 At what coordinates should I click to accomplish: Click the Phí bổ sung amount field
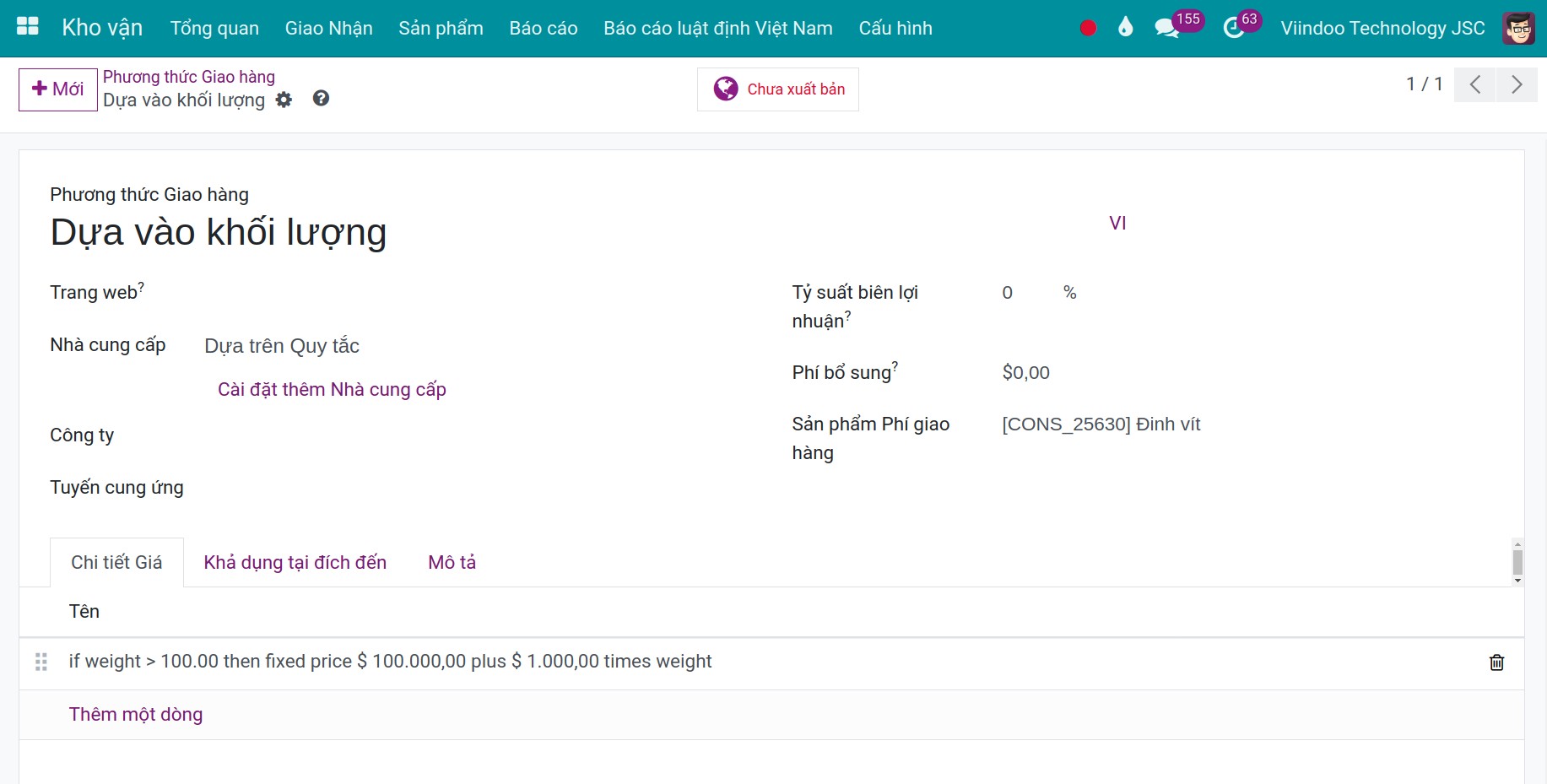click(x=1247, y=373)
